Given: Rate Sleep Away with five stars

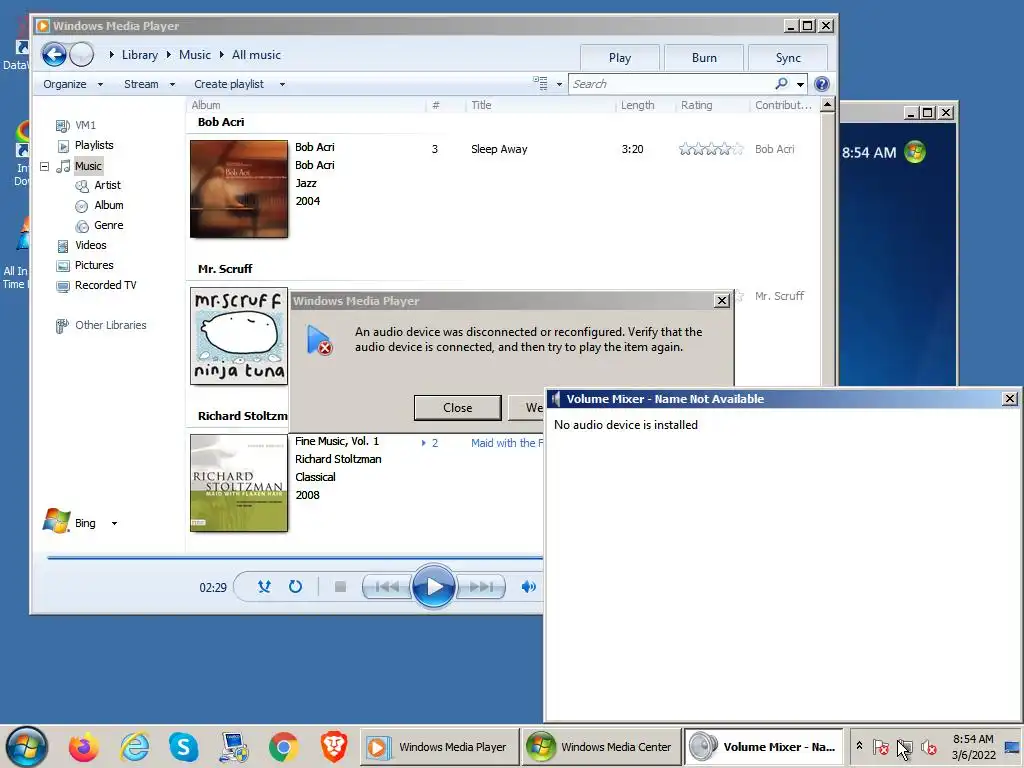Looking at the screenshot, I should 737,149.
